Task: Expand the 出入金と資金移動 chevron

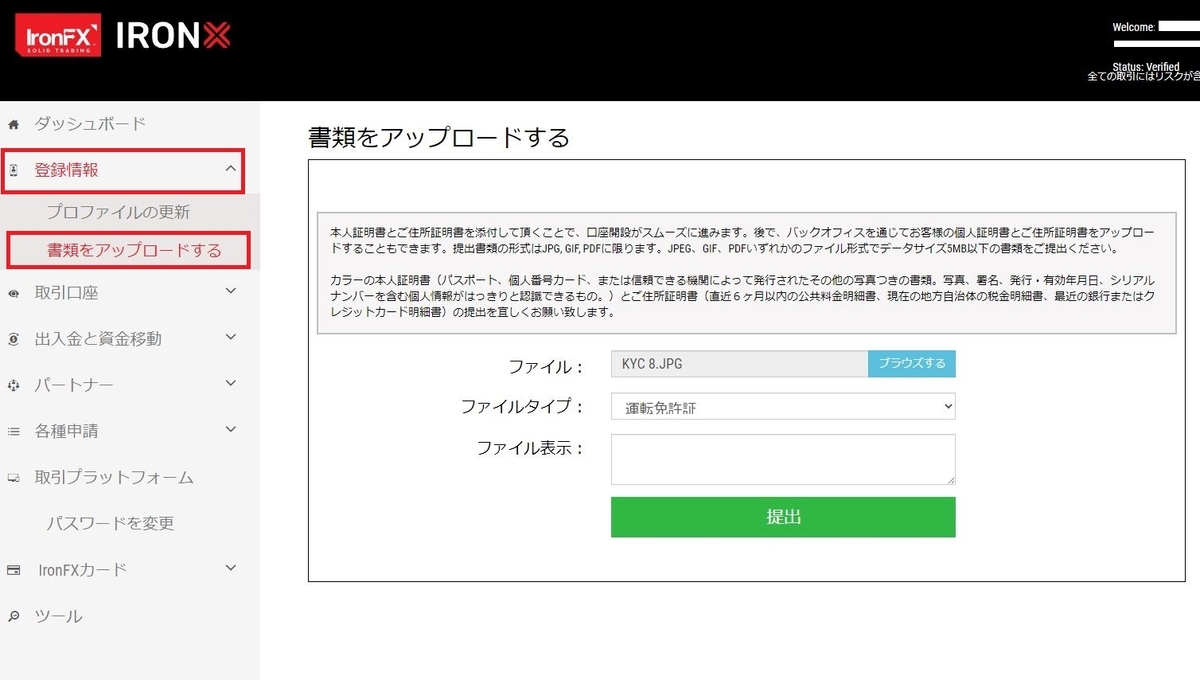Action: click(231, 337)
